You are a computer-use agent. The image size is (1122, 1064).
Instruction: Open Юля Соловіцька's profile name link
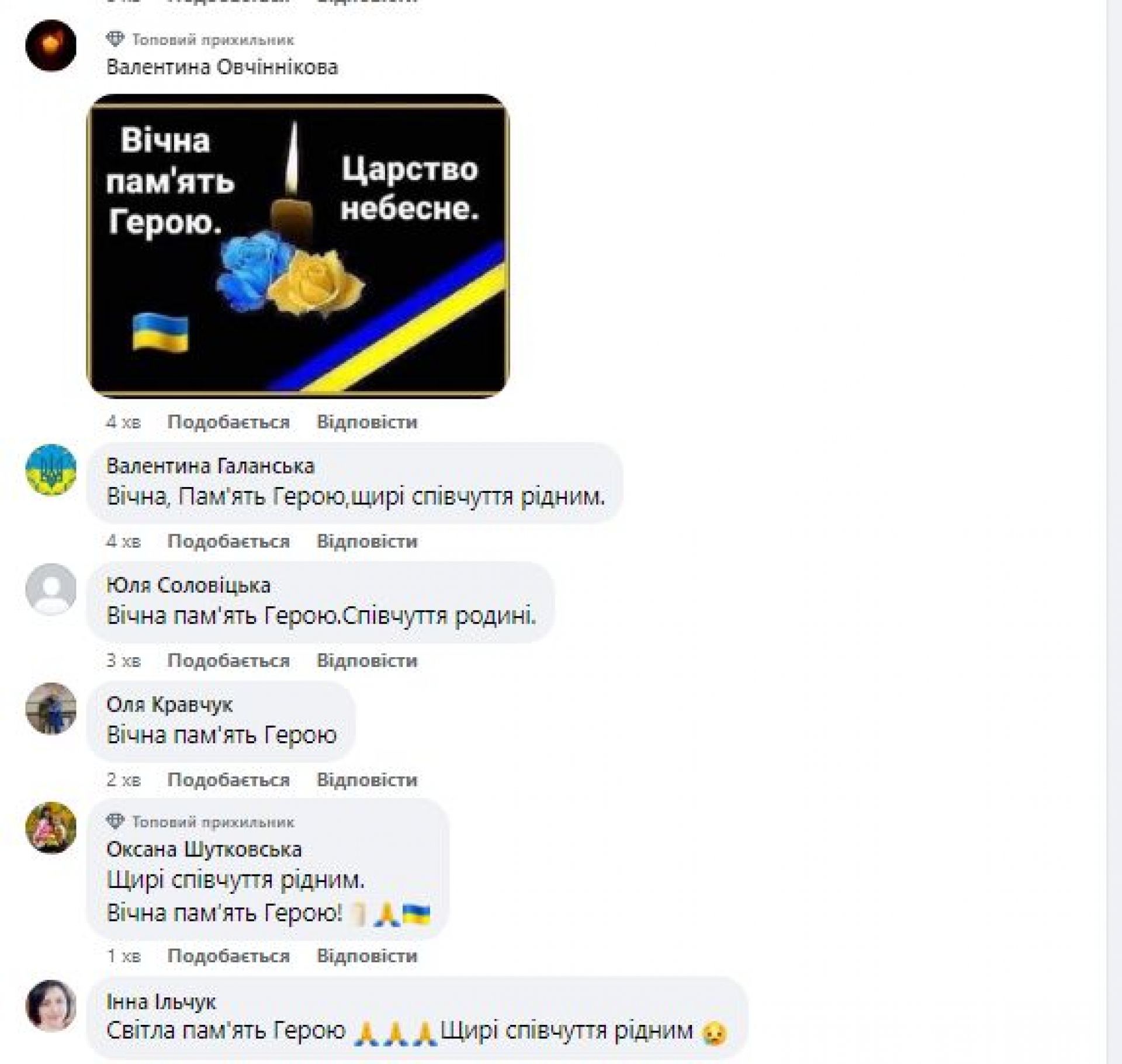(x=188, y=585)
